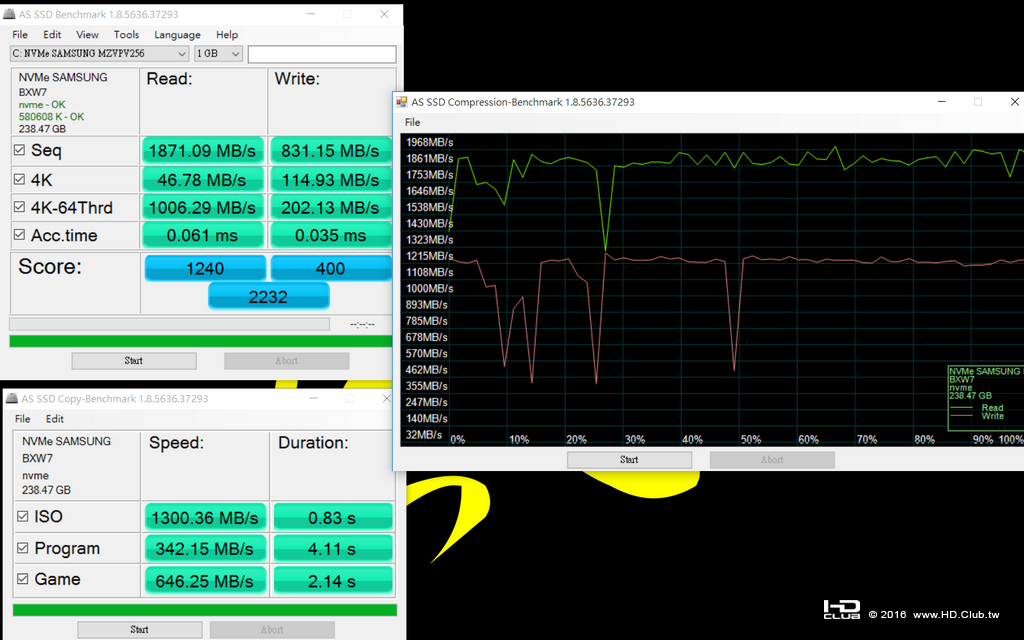
Task: Click the 4K write value 114.93 MB/s
Action: (x=330, y=180)
